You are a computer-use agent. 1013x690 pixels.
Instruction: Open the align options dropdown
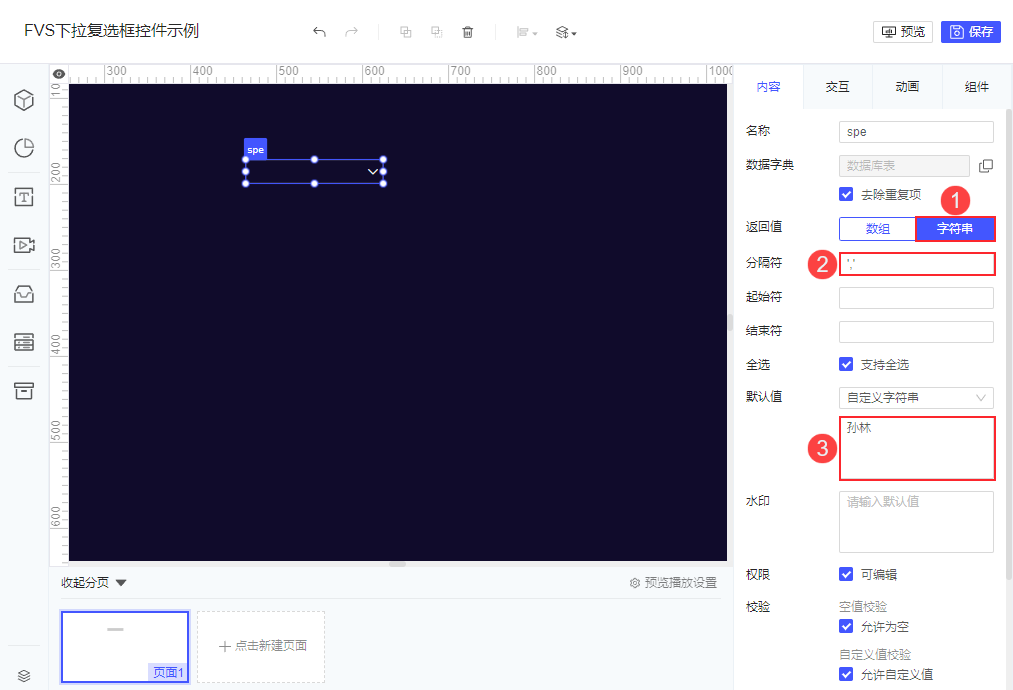pos(527,32)
